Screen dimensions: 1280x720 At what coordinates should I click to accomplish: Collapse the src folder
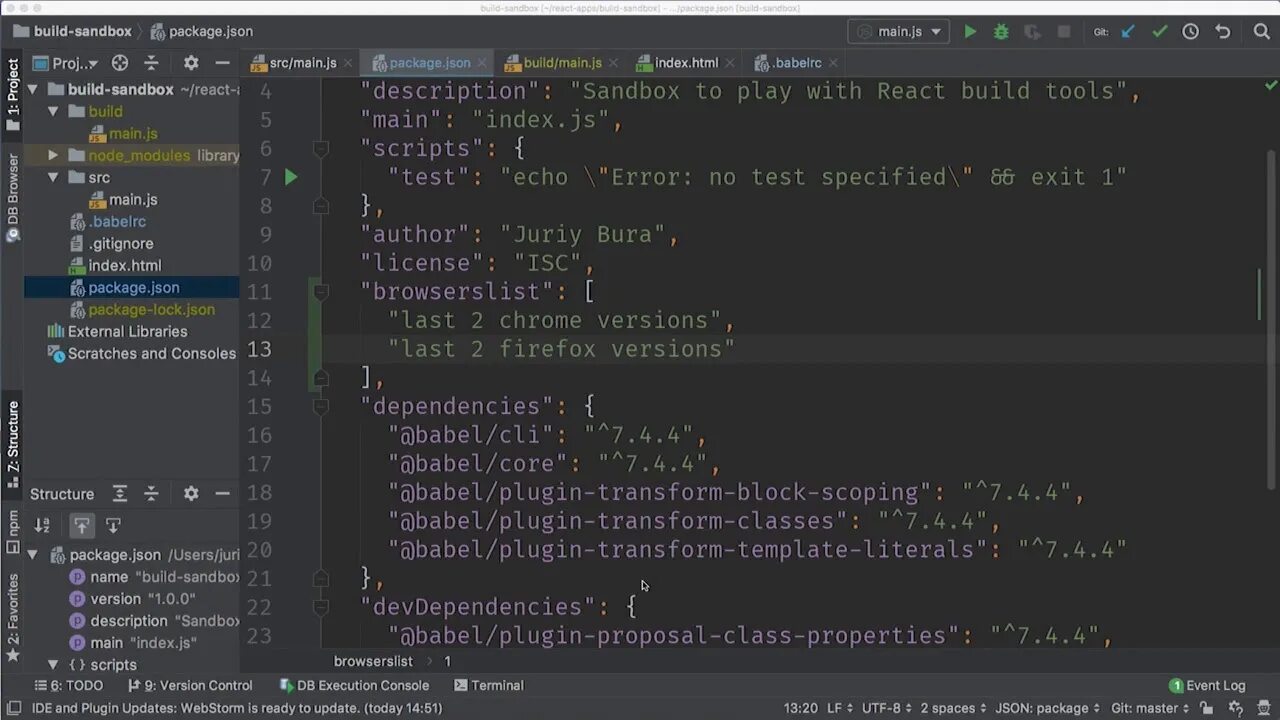click(x=53, y=178)
